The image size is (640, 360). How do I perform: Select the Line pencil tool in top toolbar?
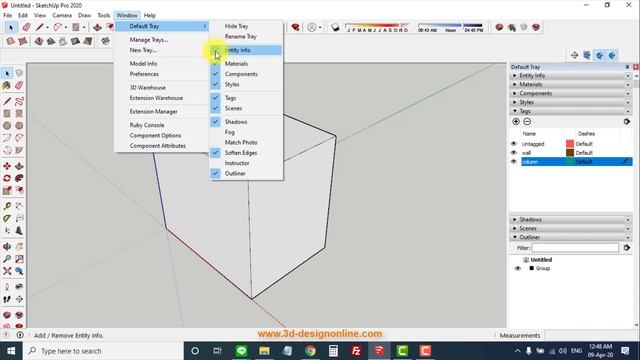click(39, 27)
